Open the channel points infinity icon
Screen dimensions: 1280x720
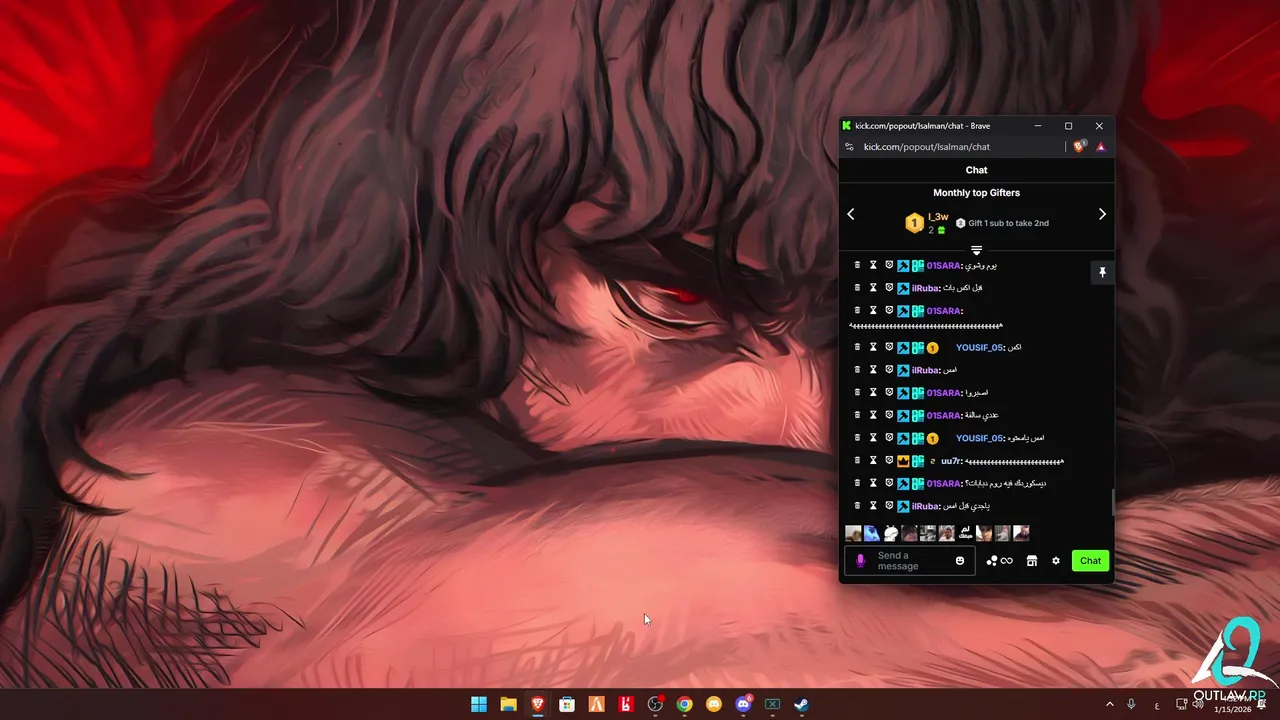click(1007, 561)
